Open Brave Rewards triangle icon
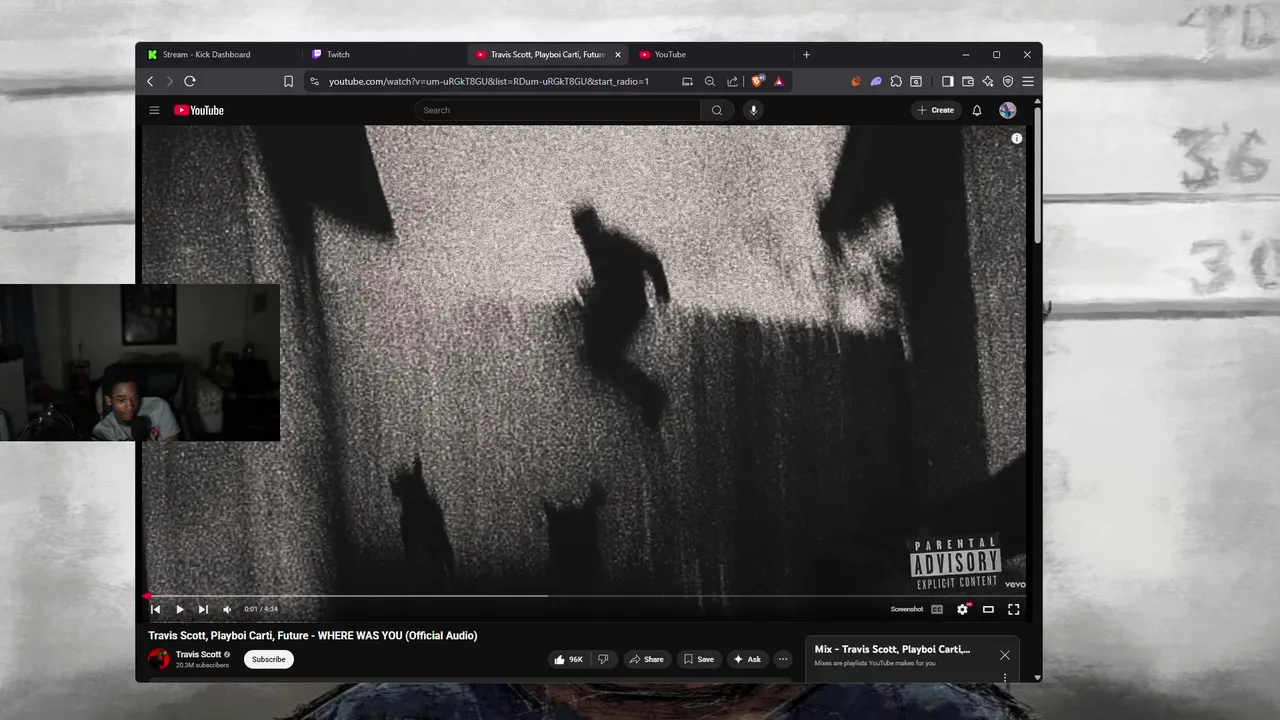This screenshot has height=720, width=1280. click(x=779, y=81)
